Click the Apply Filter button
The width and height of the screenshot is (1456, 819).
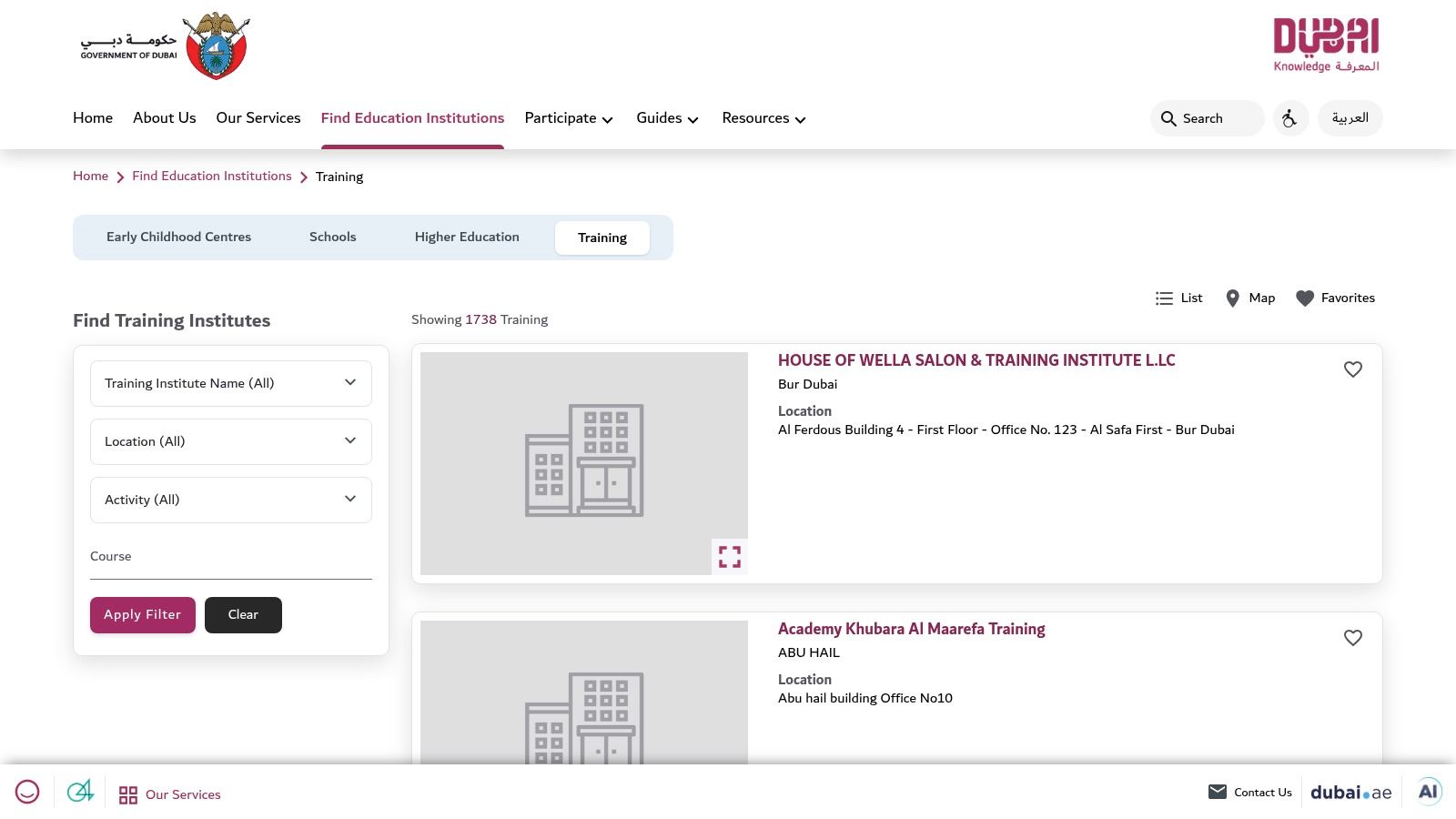pos(142,614)
